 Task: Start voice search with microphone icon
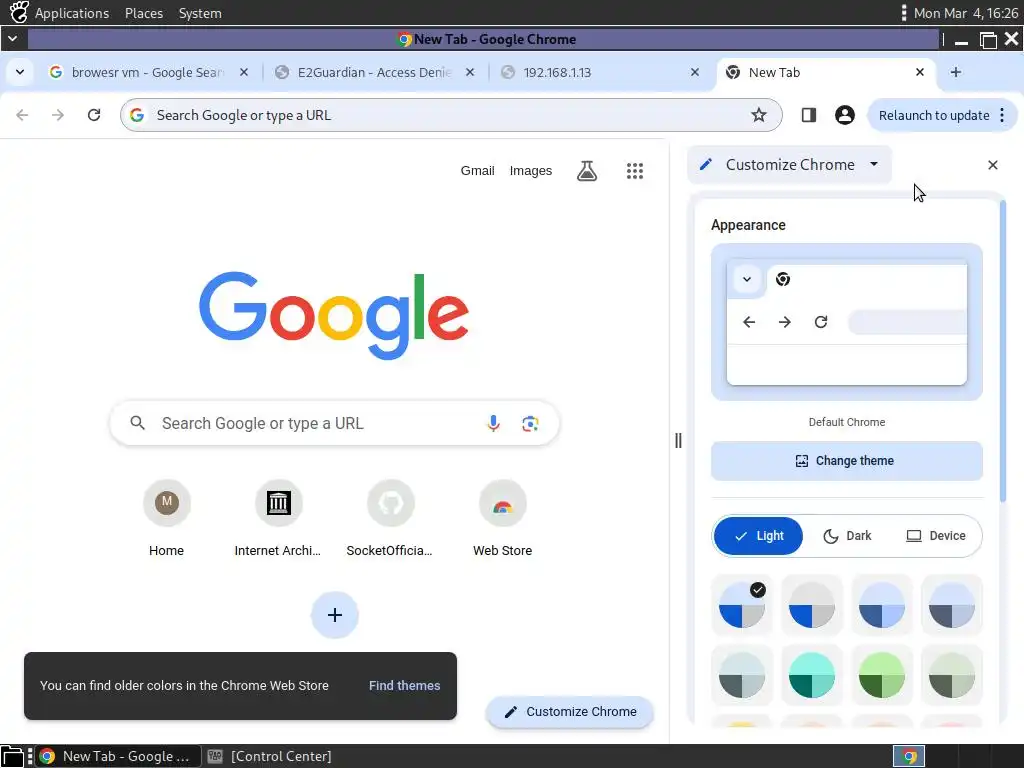point(493,423)
